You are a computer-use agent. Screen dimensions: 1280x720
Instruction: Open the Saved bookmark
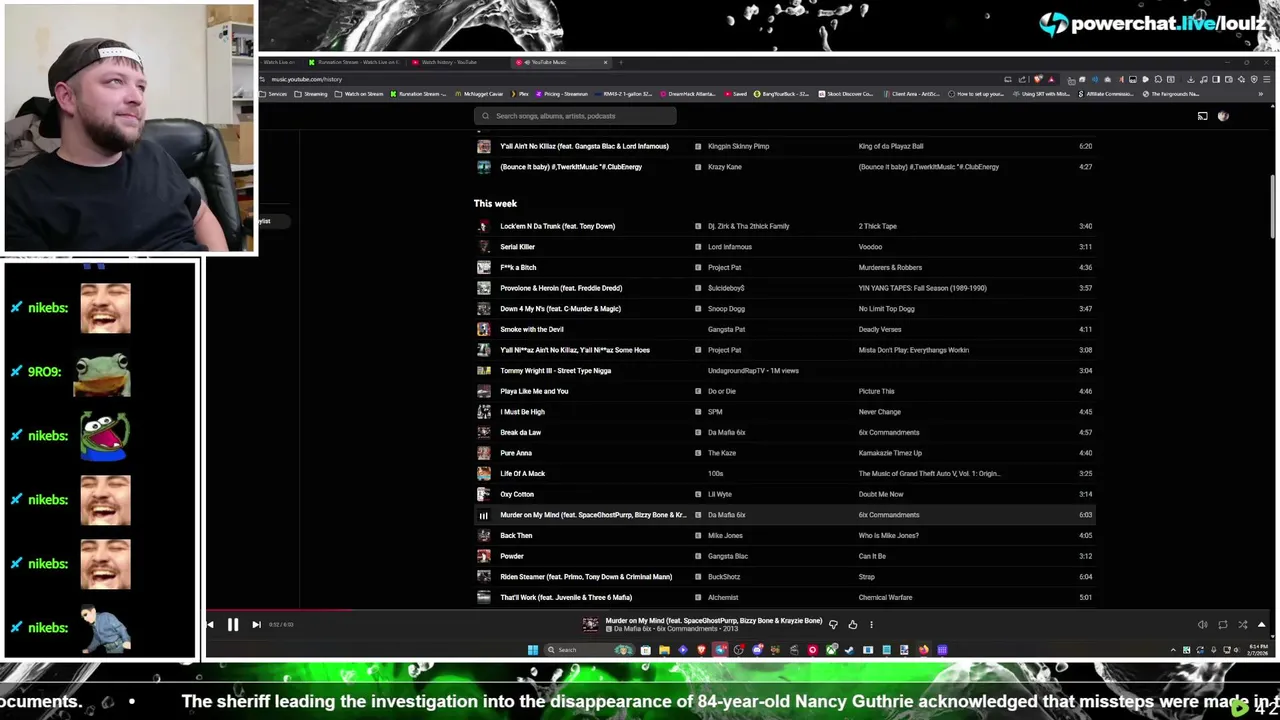pos(736,94)
